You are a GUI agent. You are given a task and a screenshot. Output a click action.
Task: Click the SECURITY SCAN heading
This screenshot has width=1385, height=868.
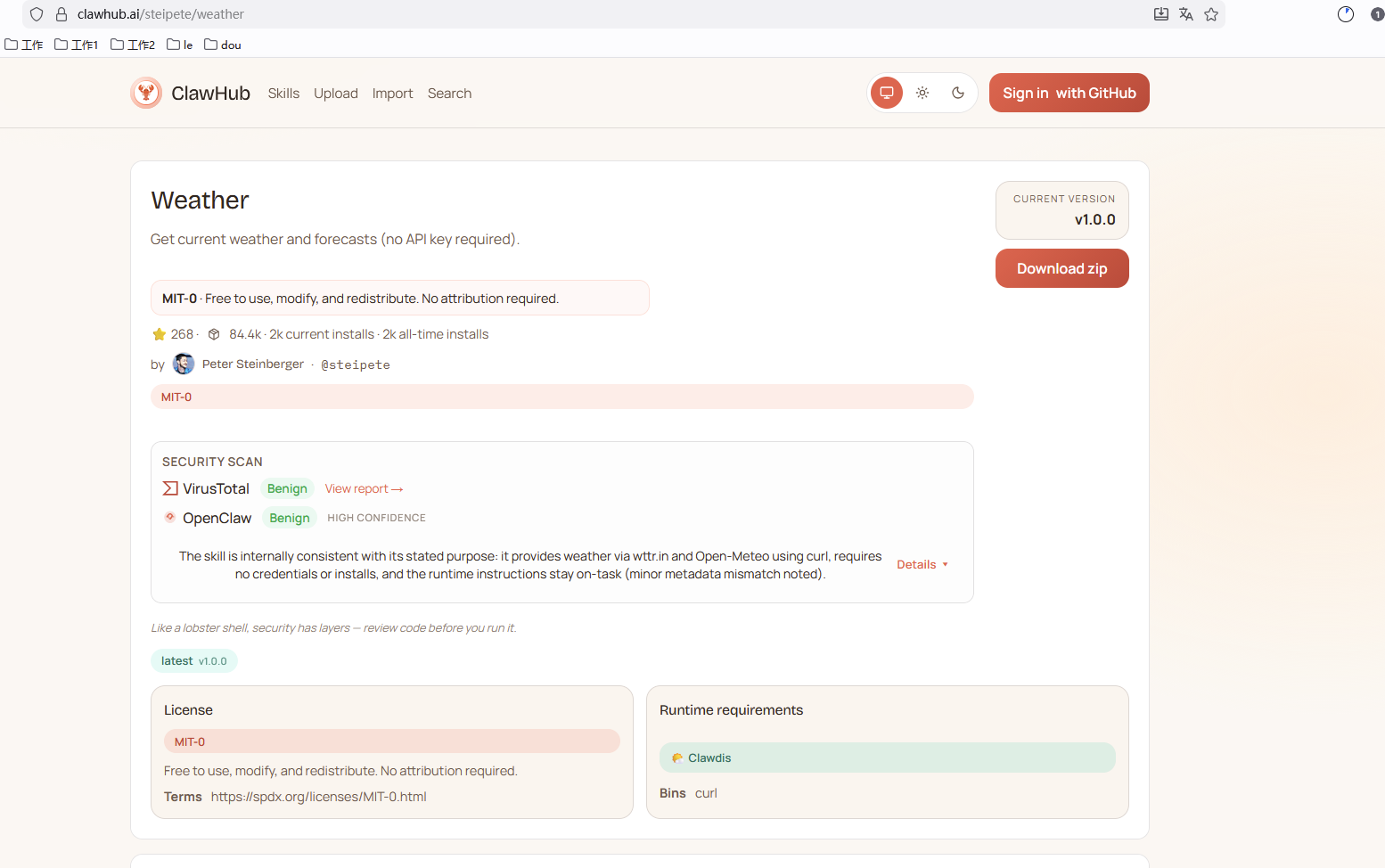tap(212, 462)
